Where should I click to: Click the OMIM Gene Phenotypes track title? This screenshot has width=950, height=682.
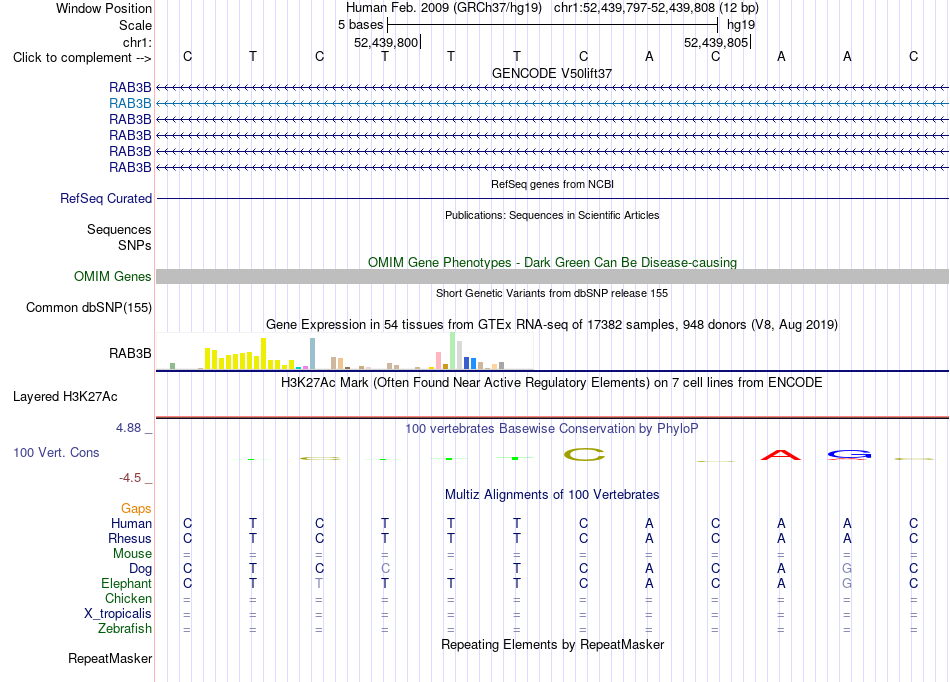552,262
